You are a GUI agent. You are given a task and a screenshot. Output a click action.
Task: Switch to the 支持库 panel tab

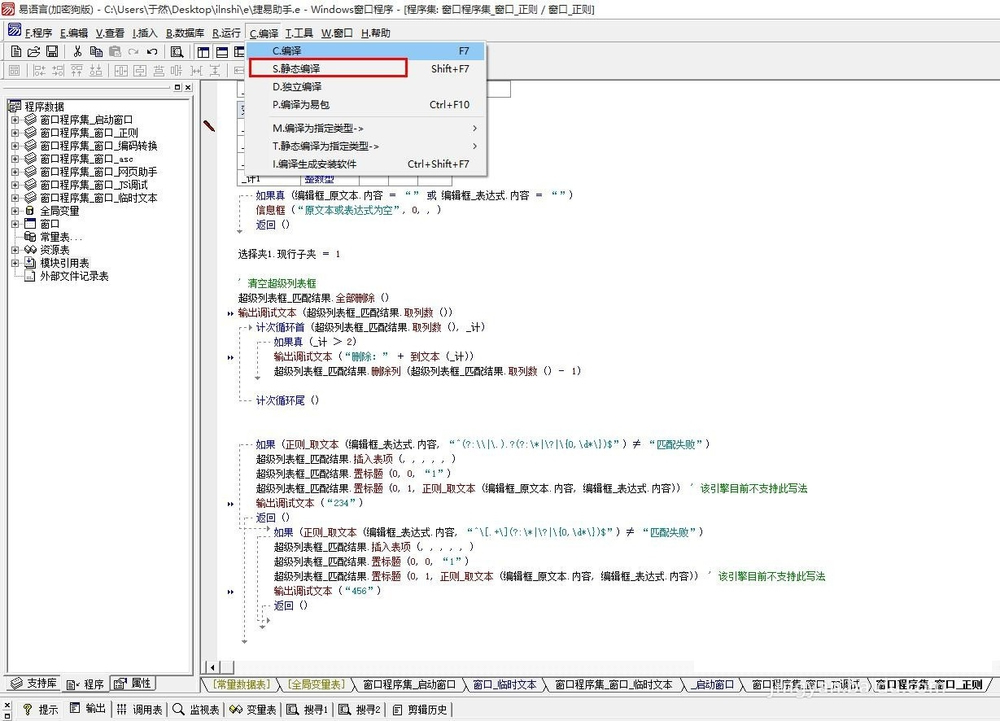click(33, 684)
